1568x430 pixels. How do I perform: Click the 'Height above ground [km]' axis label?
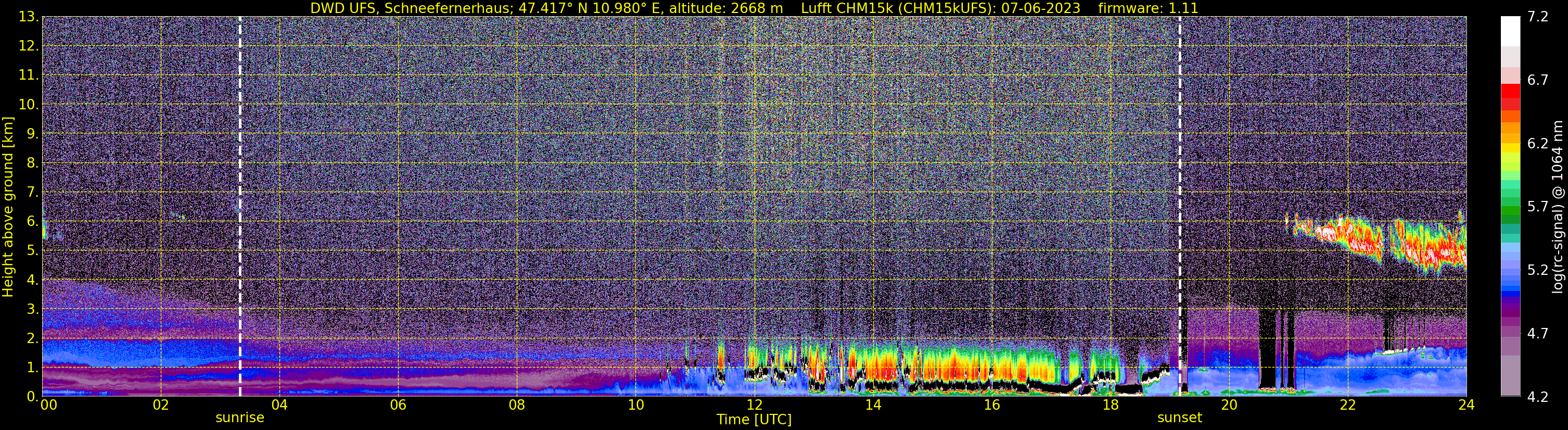(8, 207)
